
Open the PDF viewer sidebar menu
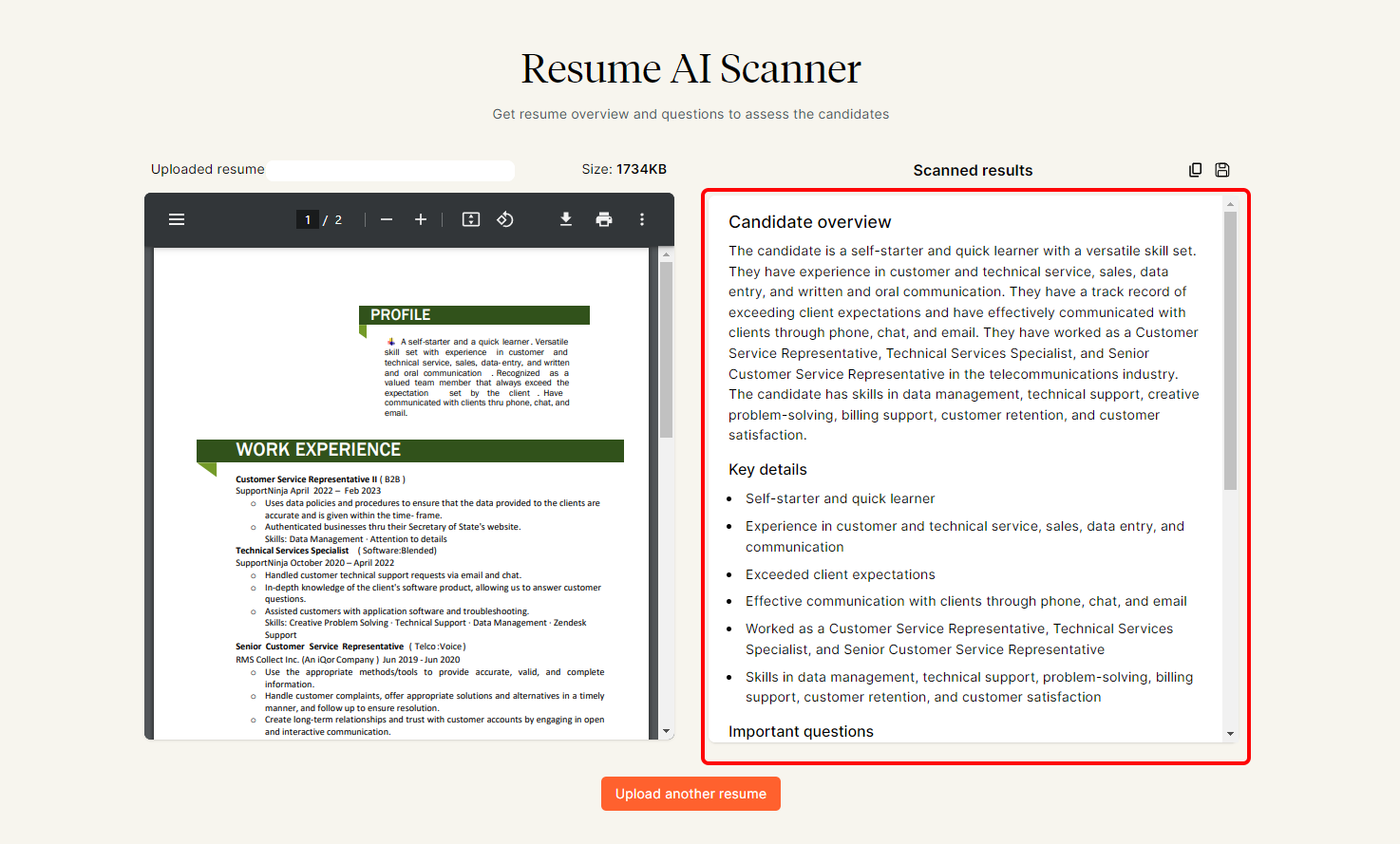pyautogui.click(x=177, y=219)
